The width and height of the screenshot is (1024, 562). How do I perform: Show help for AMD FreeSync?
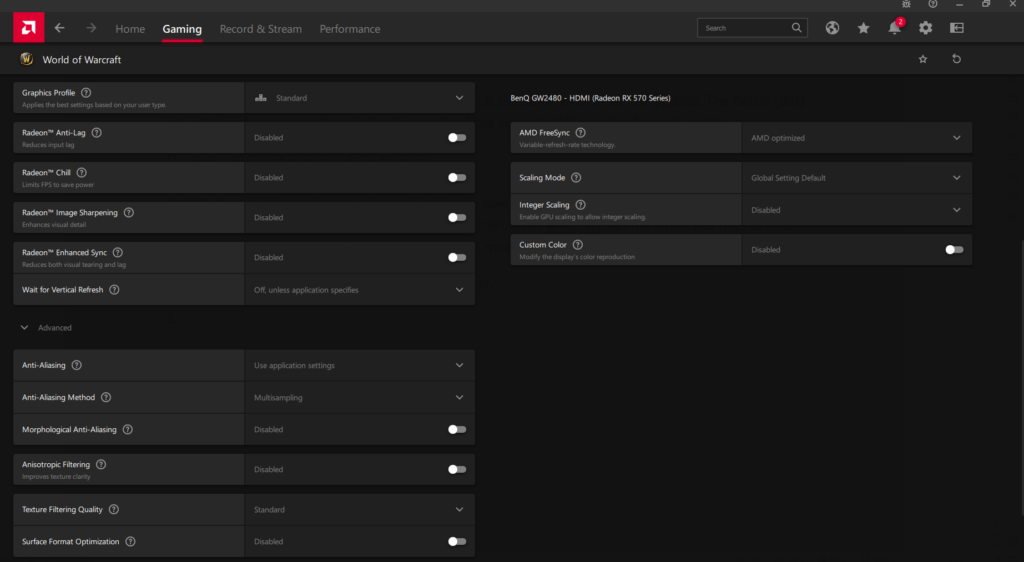click(581, 133)
